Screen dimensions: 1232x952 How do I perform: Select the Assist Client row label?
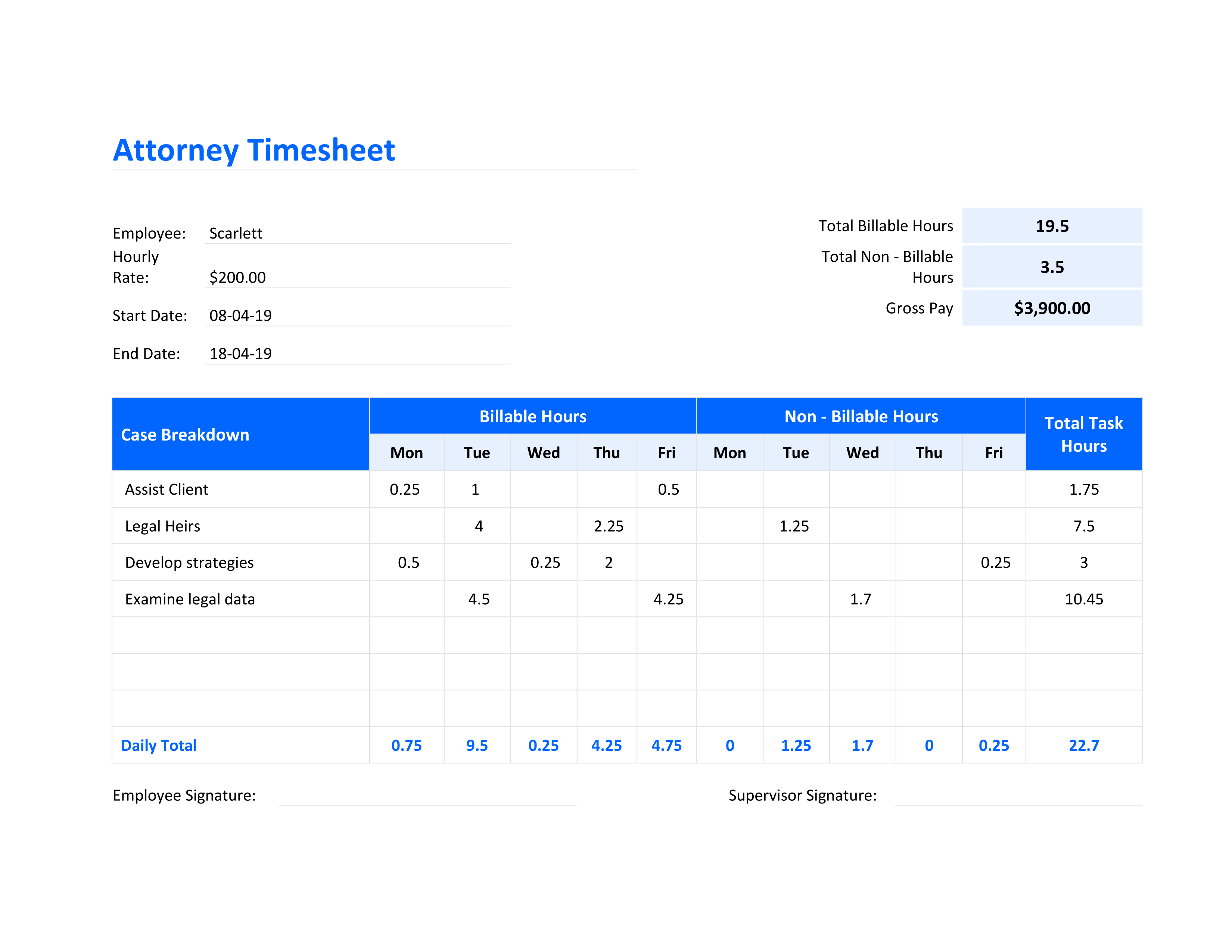tap(167, 489)
